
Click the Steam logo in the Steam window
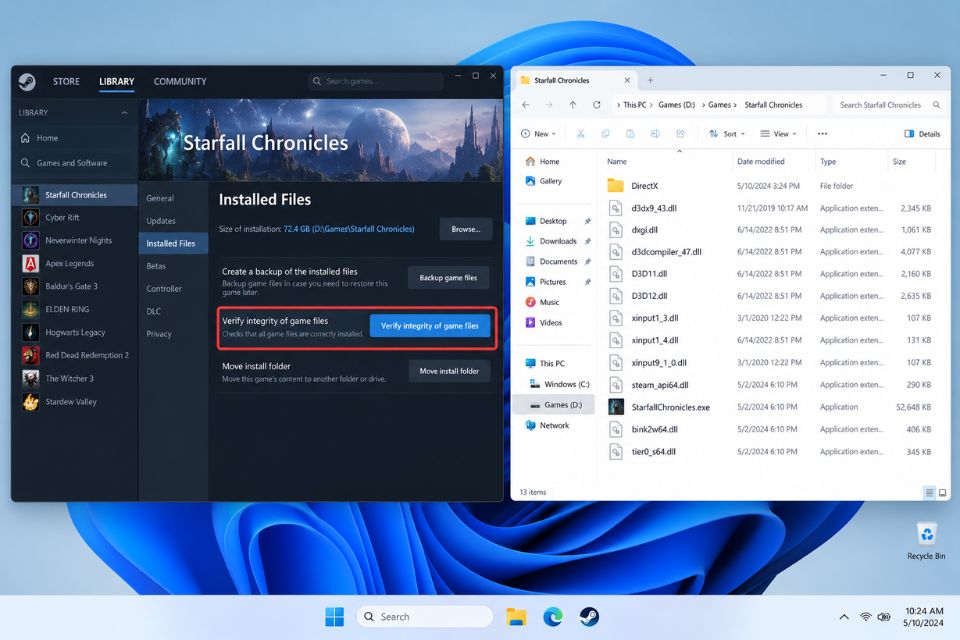[x=27, y=81]
